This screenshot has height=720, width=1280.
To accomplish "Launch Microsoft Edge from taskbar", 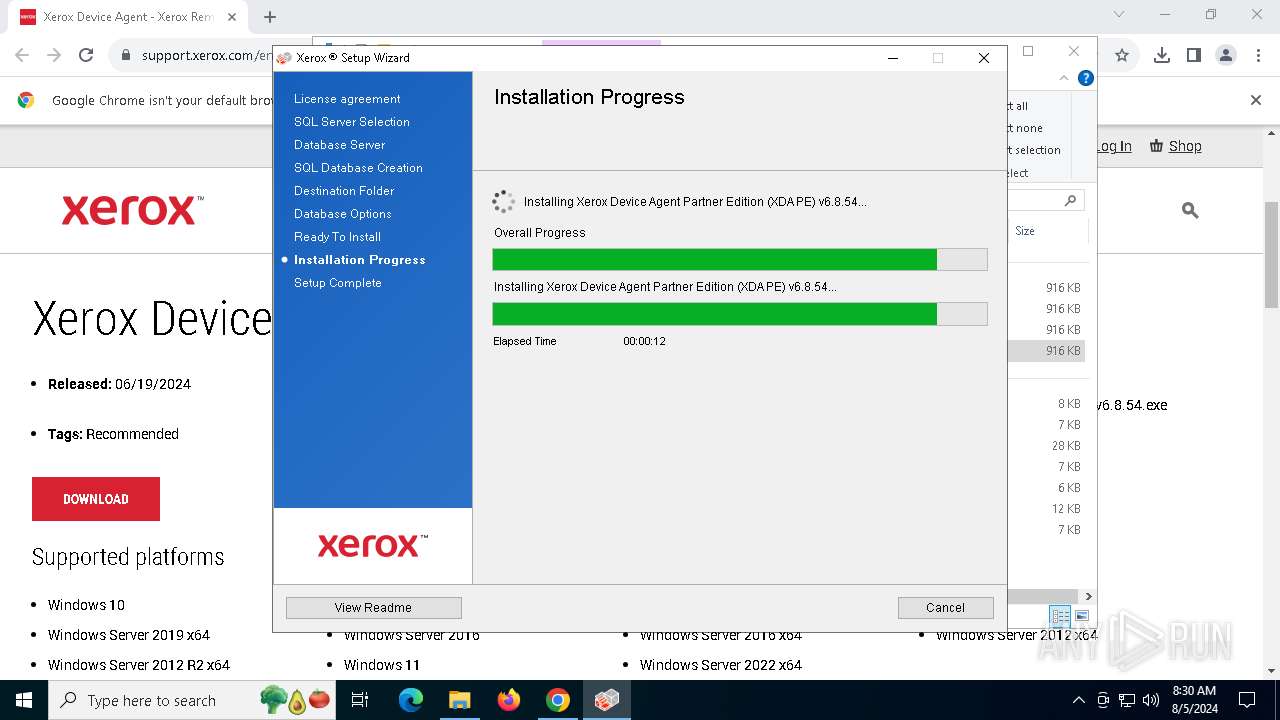I will [411, 700].
